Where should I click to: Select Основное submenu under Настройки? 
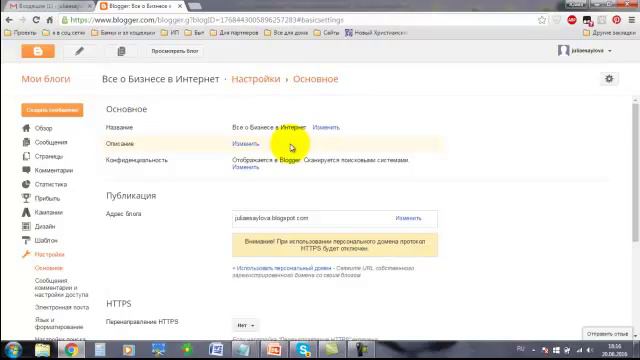[49, 268]
